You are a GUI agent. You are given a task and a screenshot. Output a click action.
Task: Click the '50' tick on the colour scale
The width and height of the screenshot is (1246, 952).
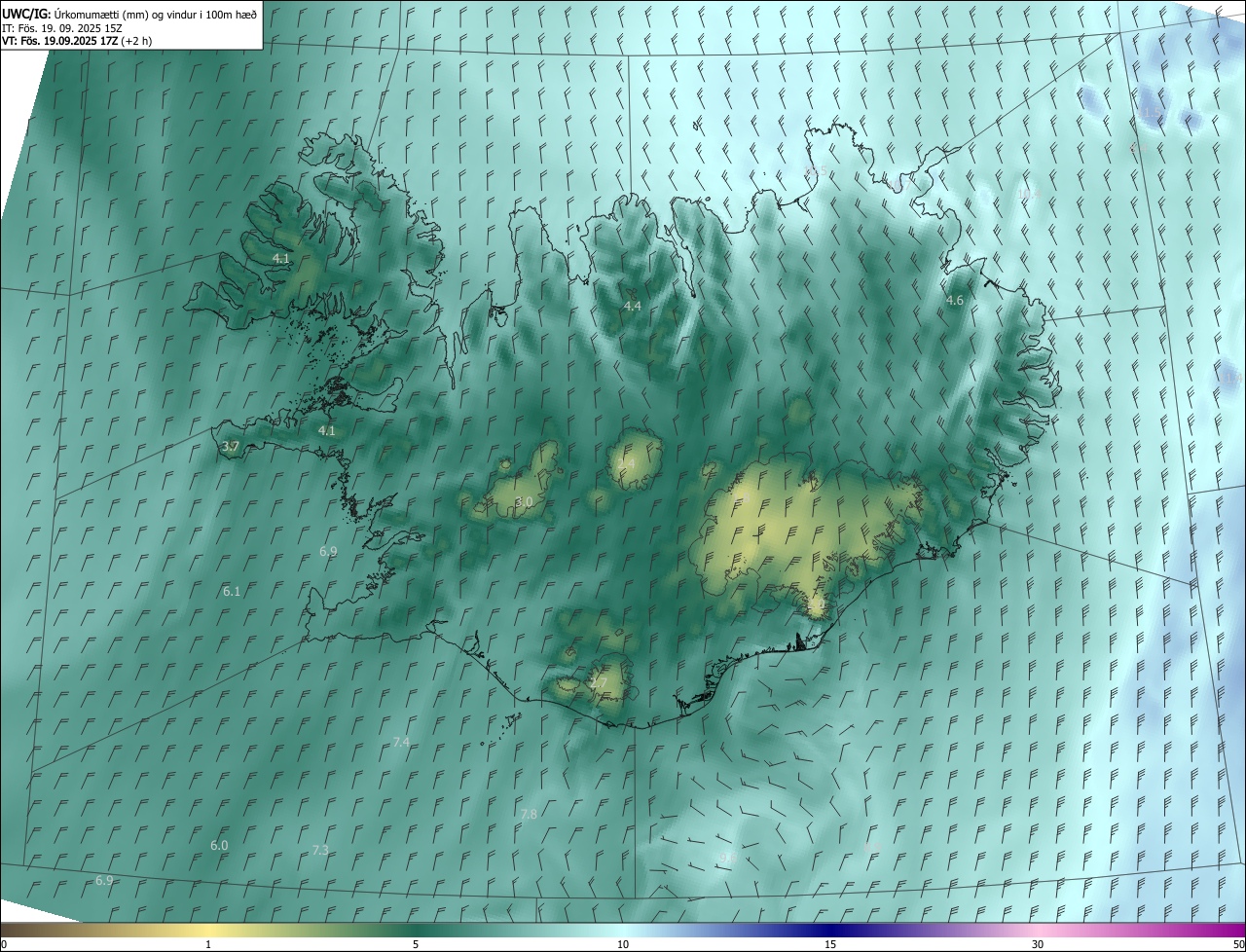pos(1238,944)
